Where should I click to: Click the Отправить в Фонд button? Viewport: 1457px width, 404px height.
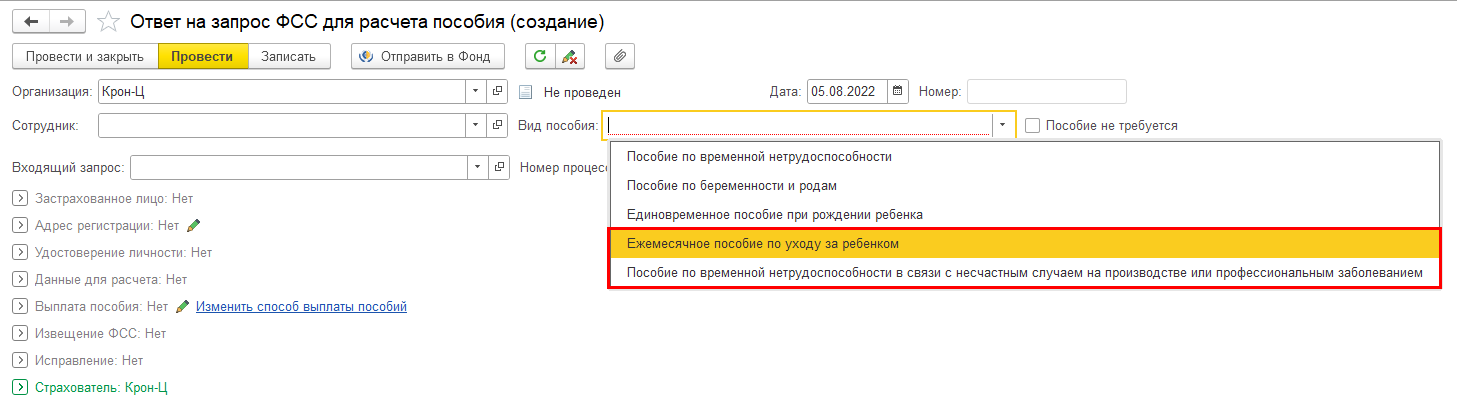[428, 57]
